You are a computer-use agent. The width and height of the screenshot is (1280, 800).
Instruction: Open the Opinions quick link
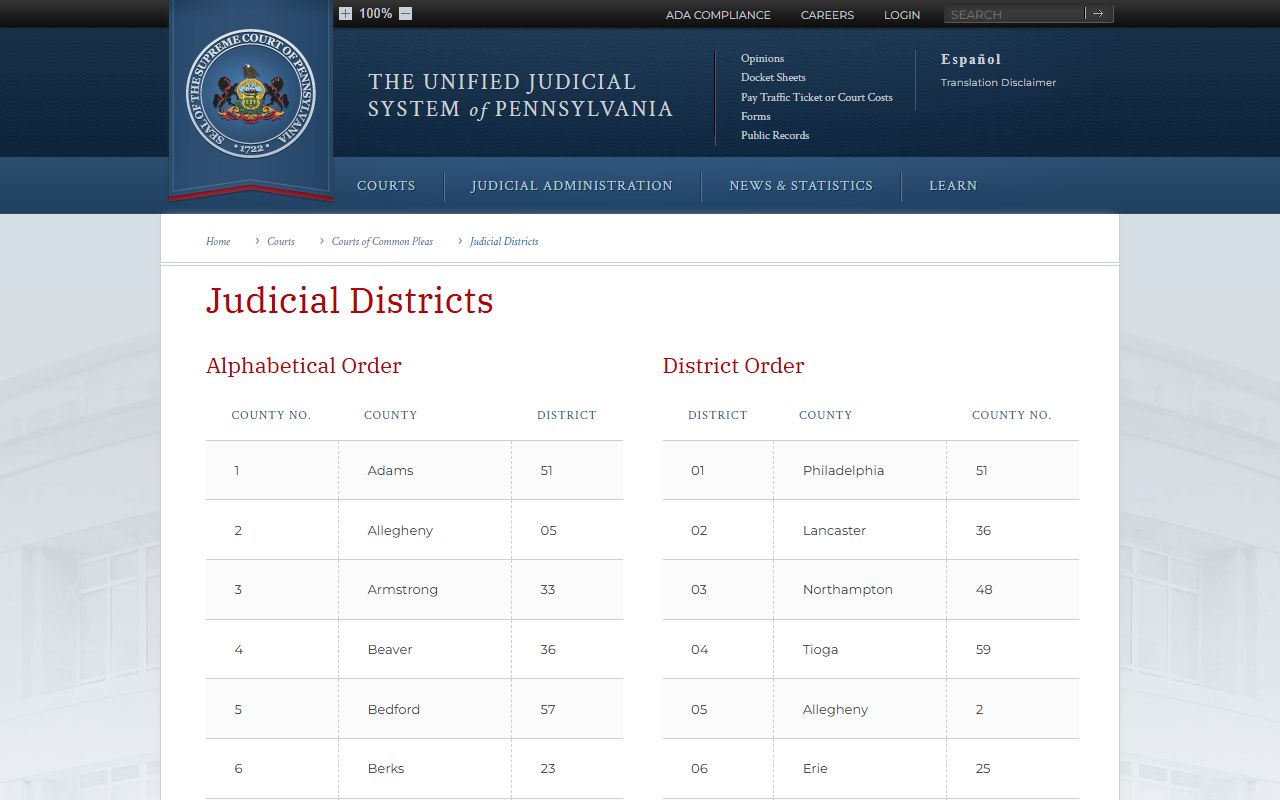tap(762, 58)
